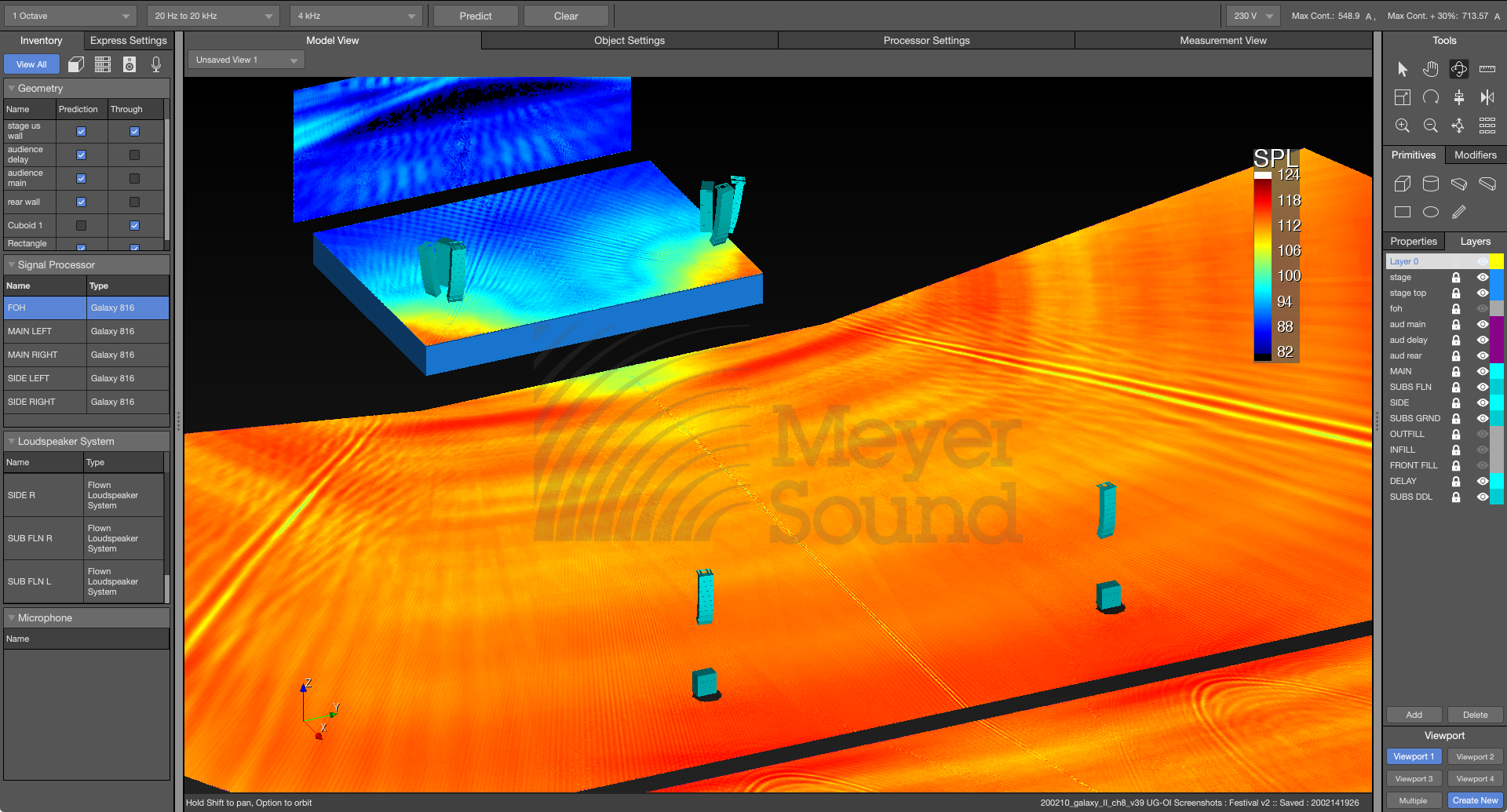Add a cuboid primitive
1507x812 pixels.
[x=1403, y=184]
